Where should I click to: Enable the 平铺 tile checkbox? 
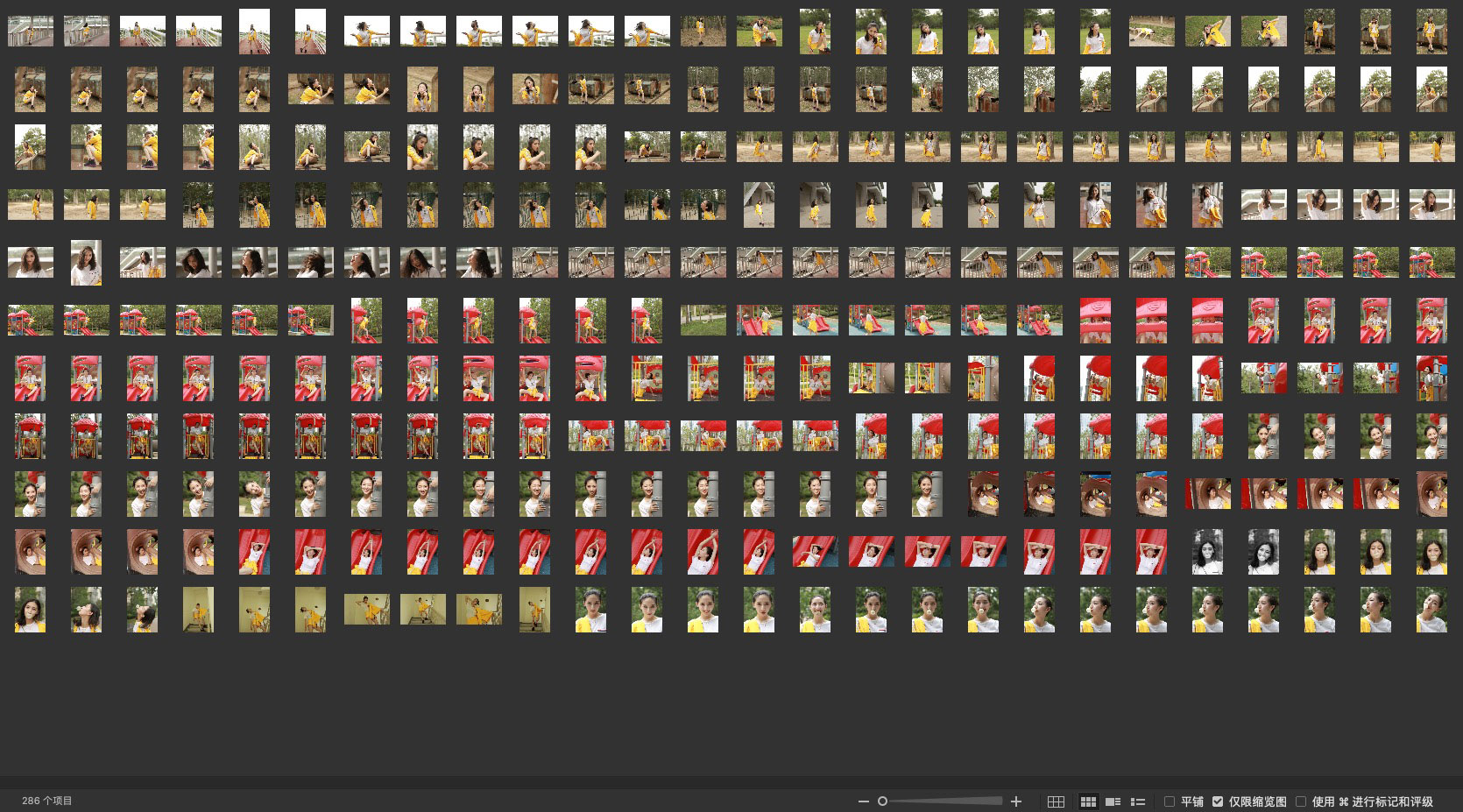pyautogui.click(x=1170, y=801)
